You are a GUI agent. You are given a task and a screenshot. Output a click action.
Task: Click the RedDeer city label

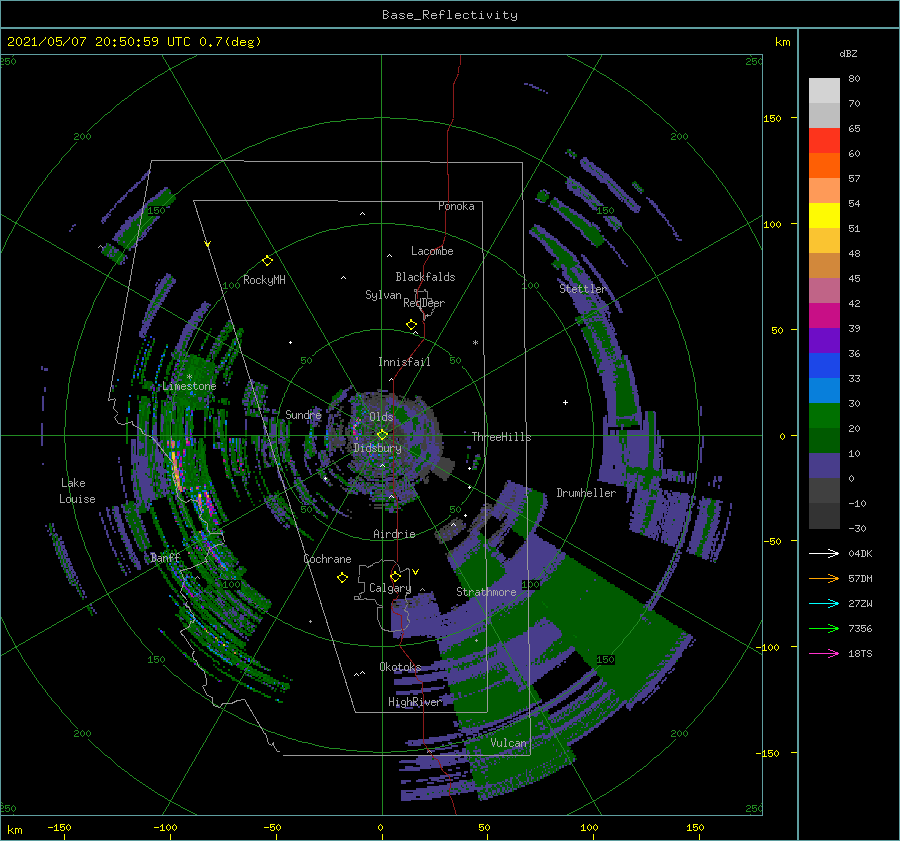point(424,303)
